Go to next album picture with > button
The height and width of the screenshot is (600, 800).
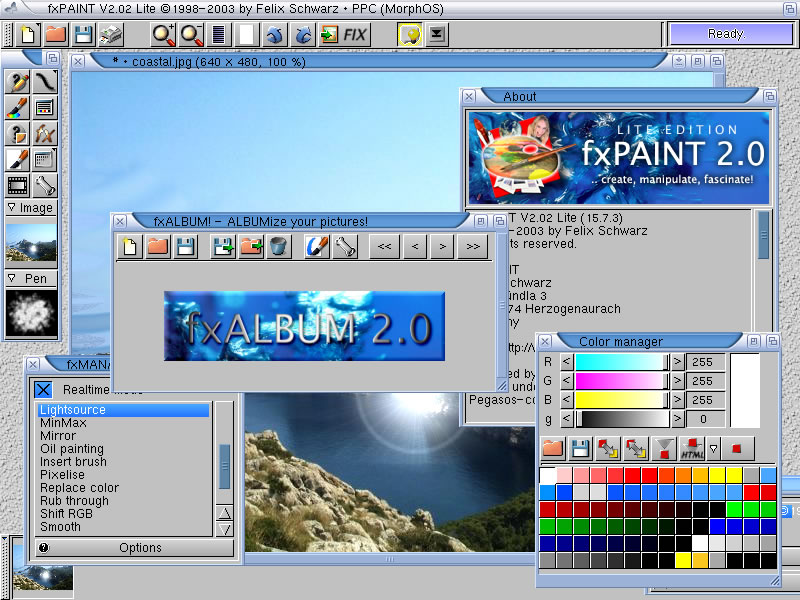click(x=442, y=247)
